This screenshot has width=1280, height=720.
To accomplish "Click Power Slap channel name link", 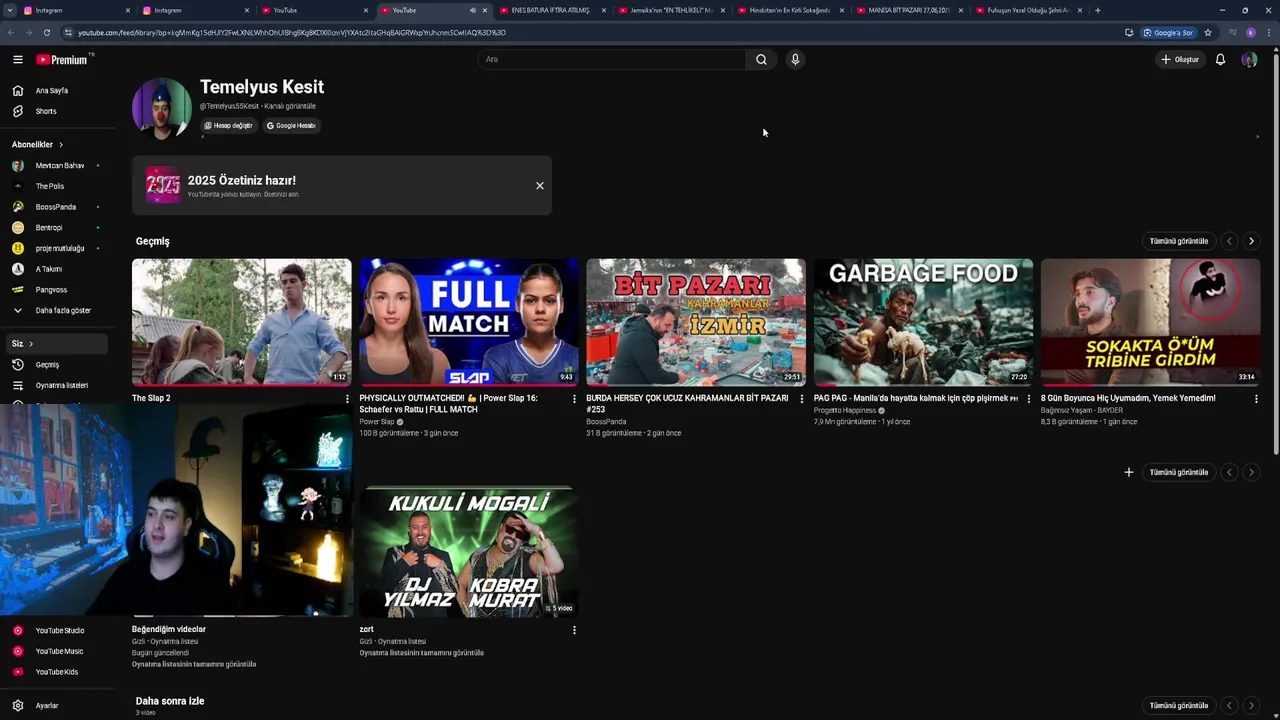I will pyautogui.click(x=377, y=422).
